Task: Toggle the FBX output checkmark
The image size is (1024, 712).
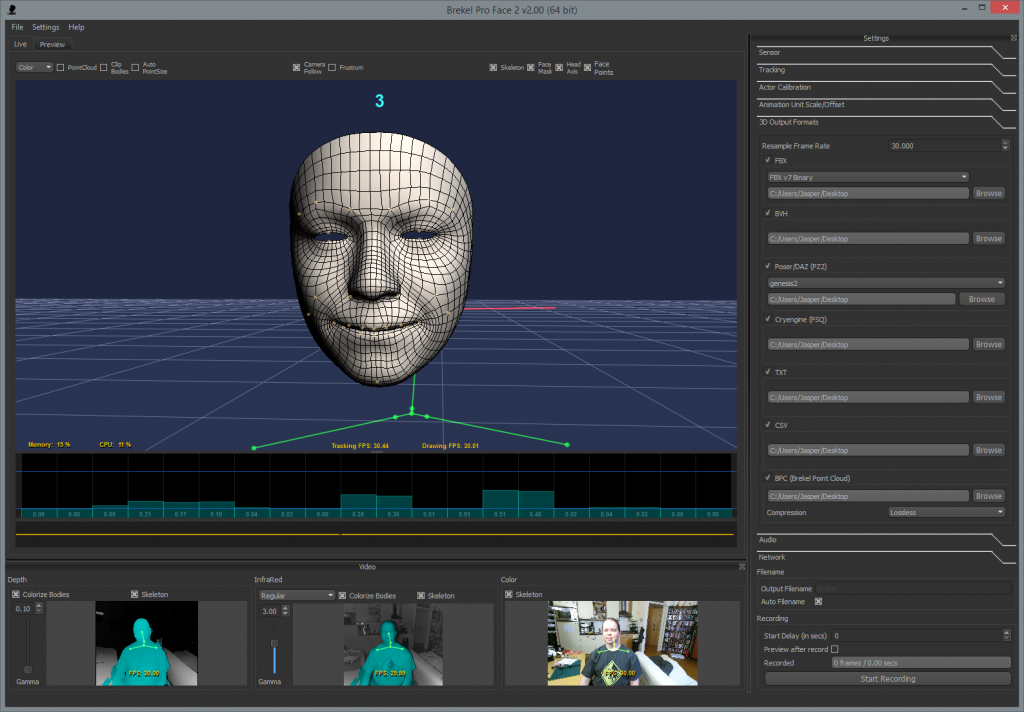Action: (768, 160)
